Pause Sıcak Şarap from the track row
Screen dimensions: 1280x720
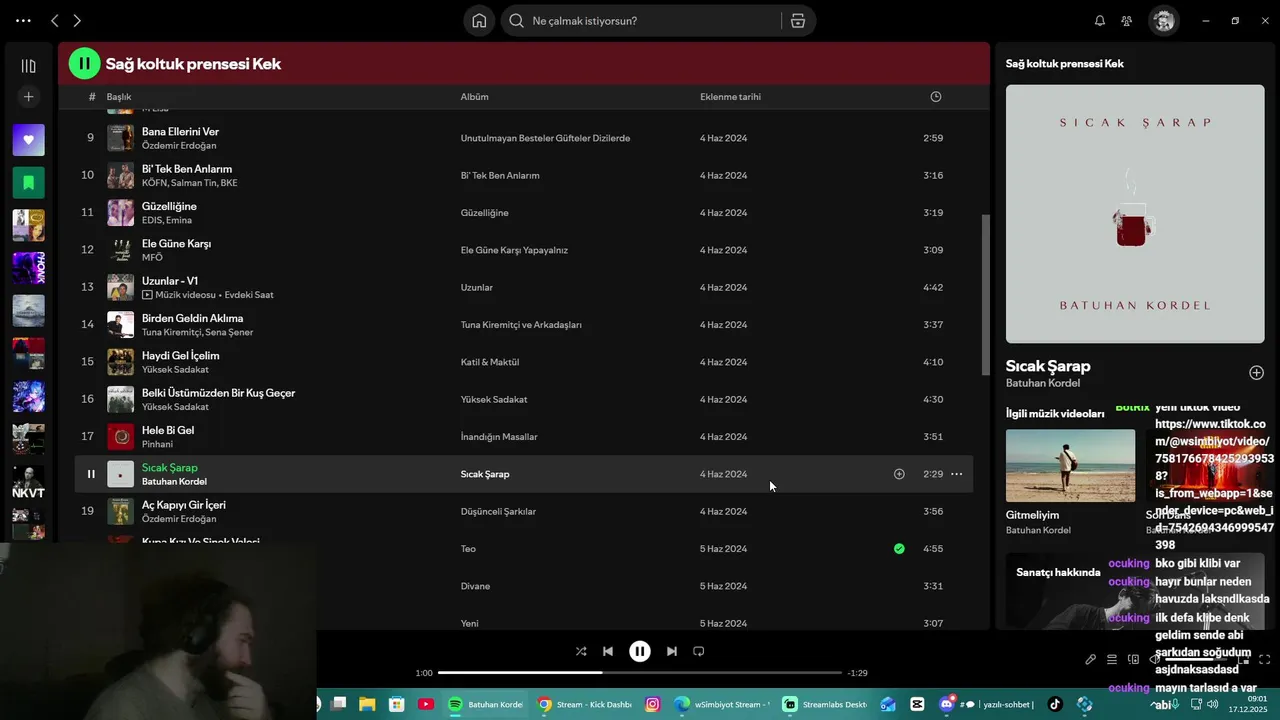pos(91,474)
